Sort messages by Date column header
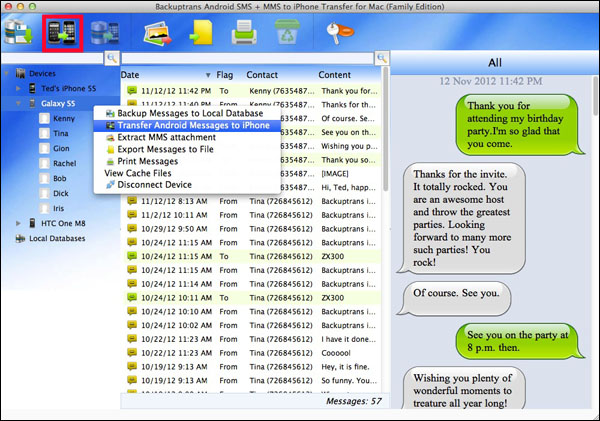This screenshot has width=600, height=421. 166,75
